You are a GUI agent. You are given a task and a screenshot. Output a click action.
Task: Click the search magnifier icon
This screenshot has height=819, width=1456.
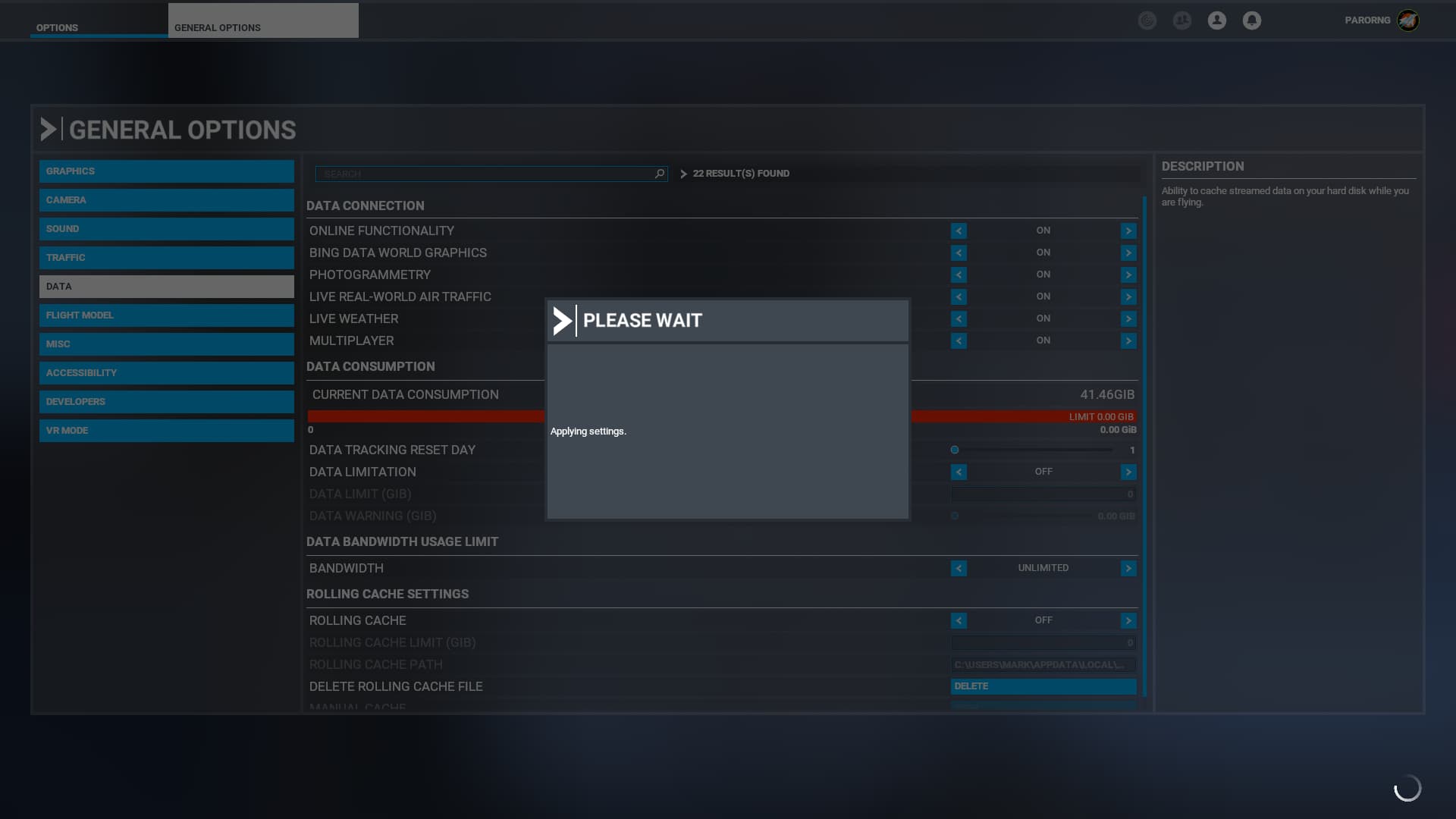(659, 174)
